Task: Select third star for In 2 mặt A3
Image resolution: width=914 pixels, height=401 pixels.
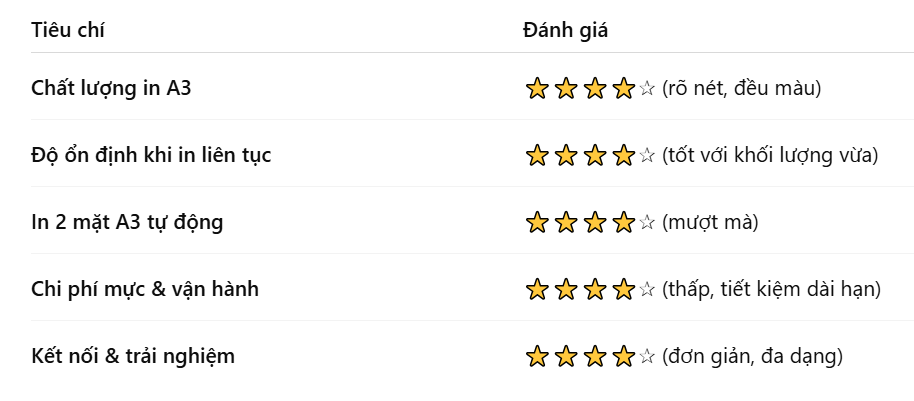Action: click(x=595, y=223)
